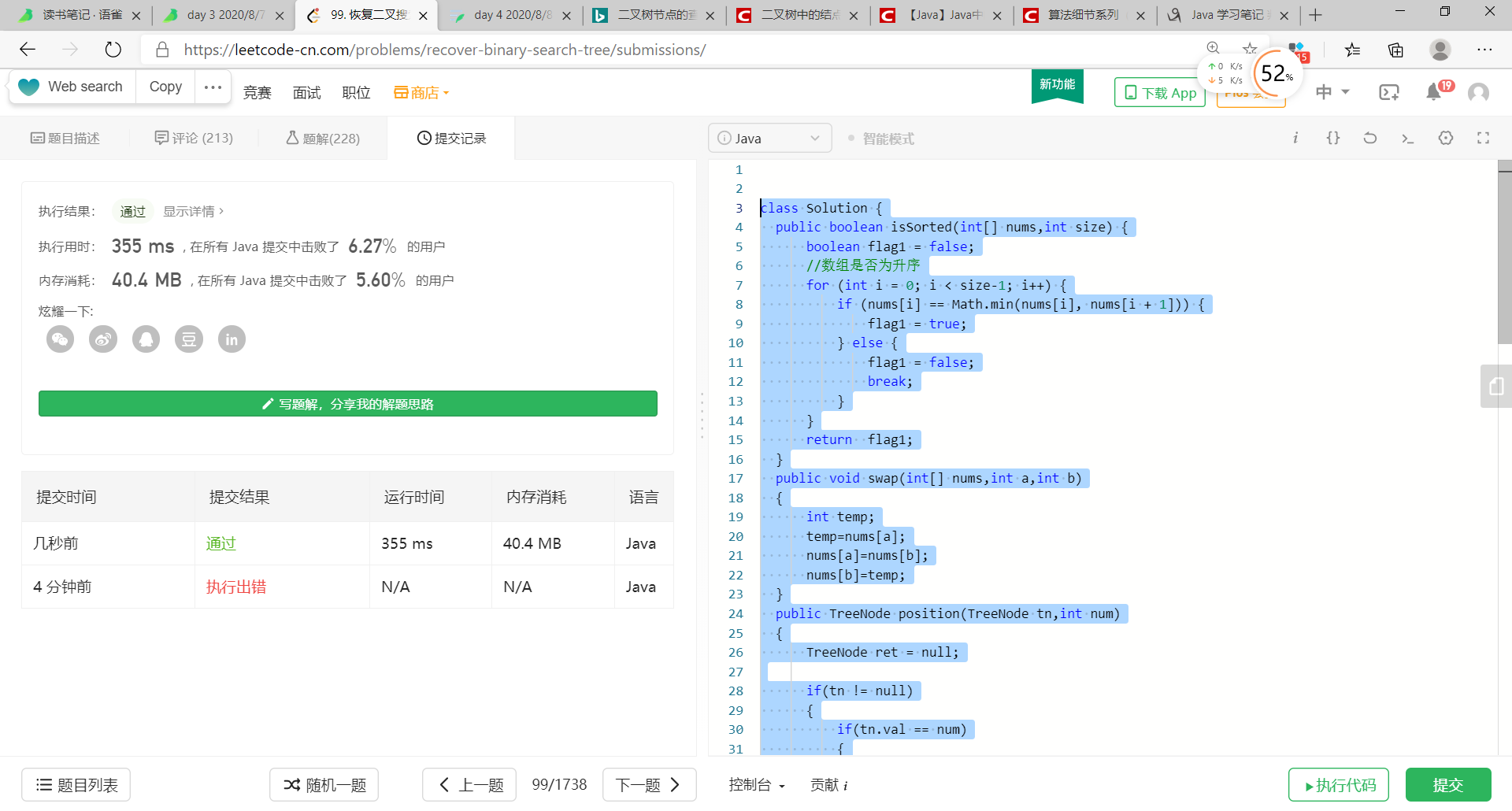Expand the 控制台 console panel

pyautogui.click(x=757, y=785)
